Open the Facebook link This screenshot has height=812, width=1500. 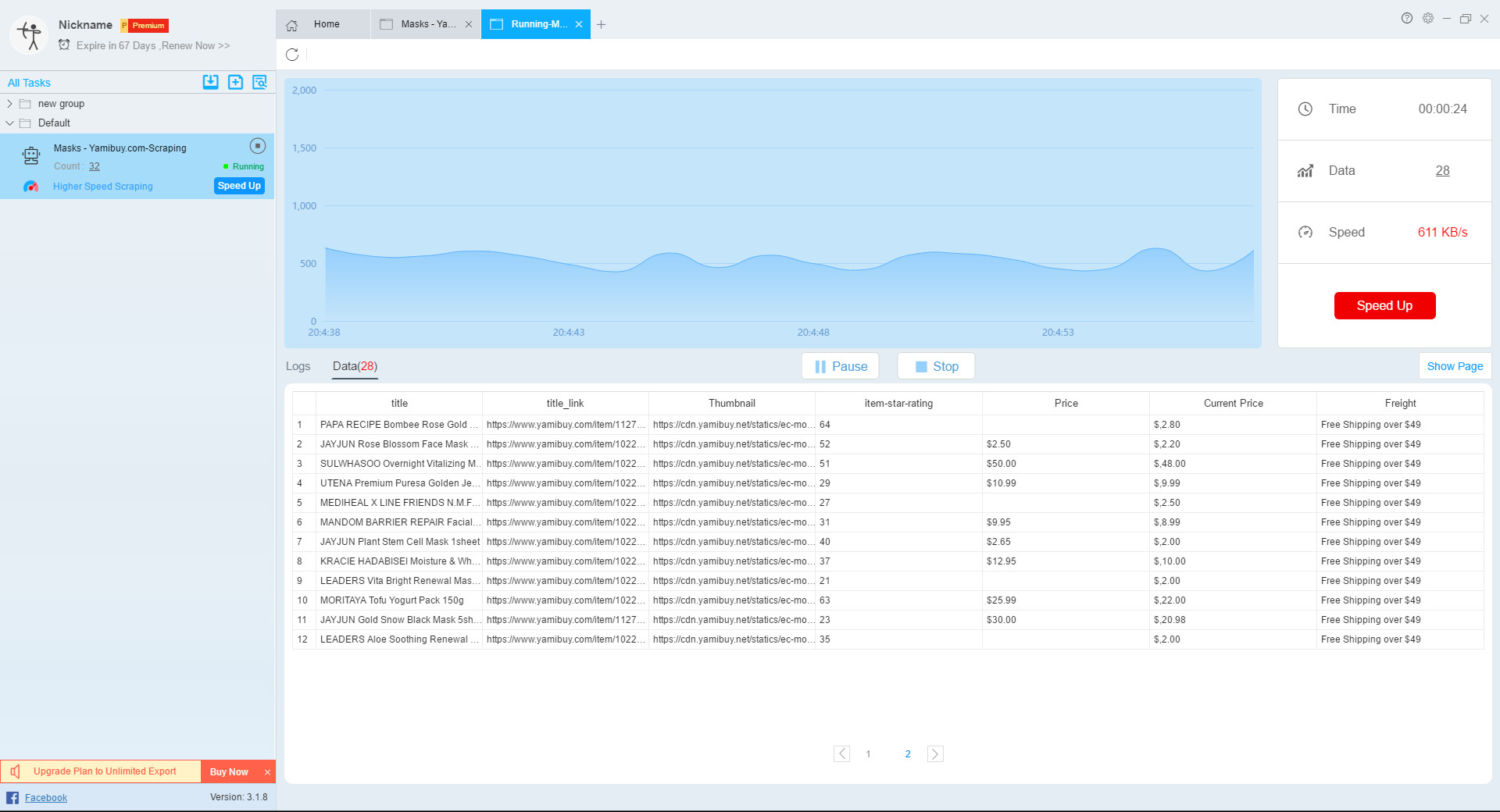click(46, 798)
